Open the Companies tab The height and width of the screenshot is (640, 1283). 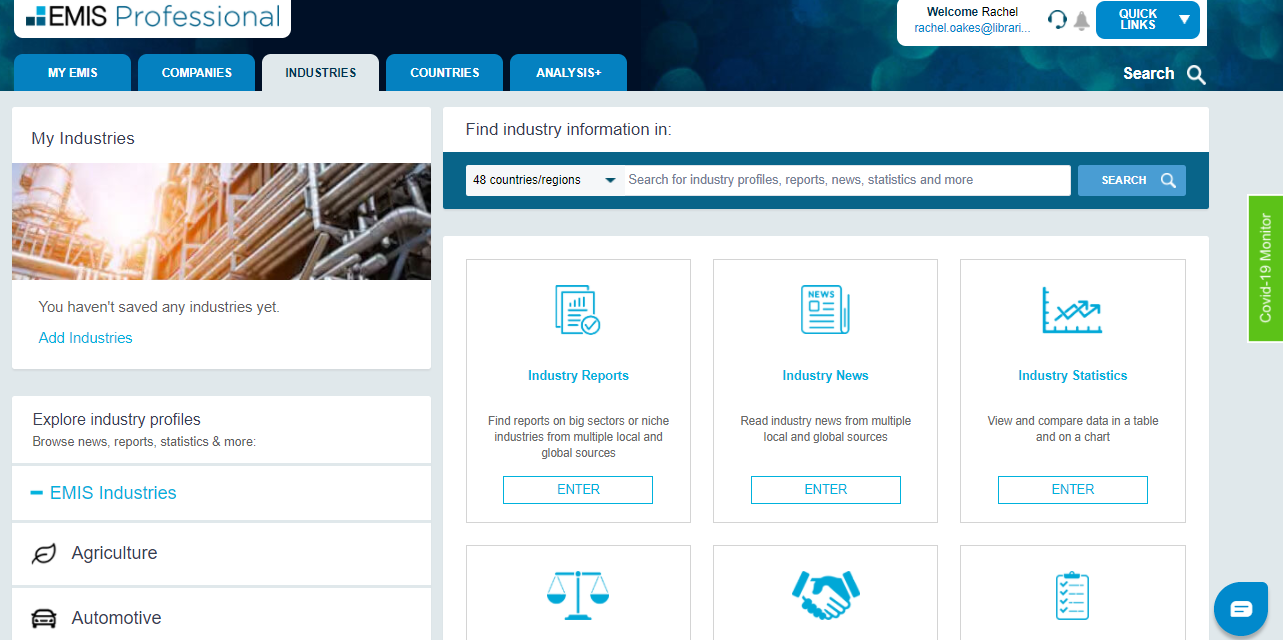pos(196,73)
